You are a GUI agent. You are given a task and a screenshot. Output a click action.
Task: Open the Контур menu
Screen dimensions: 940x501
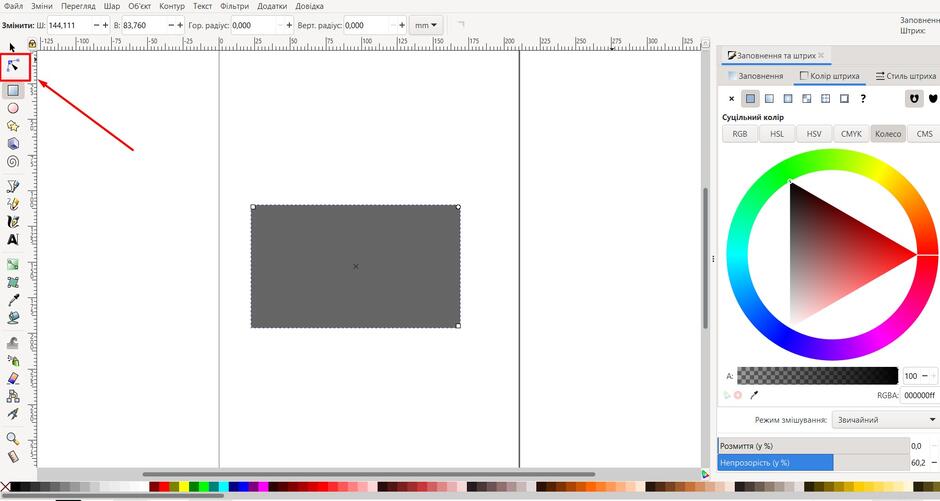(x=172, y=6)
